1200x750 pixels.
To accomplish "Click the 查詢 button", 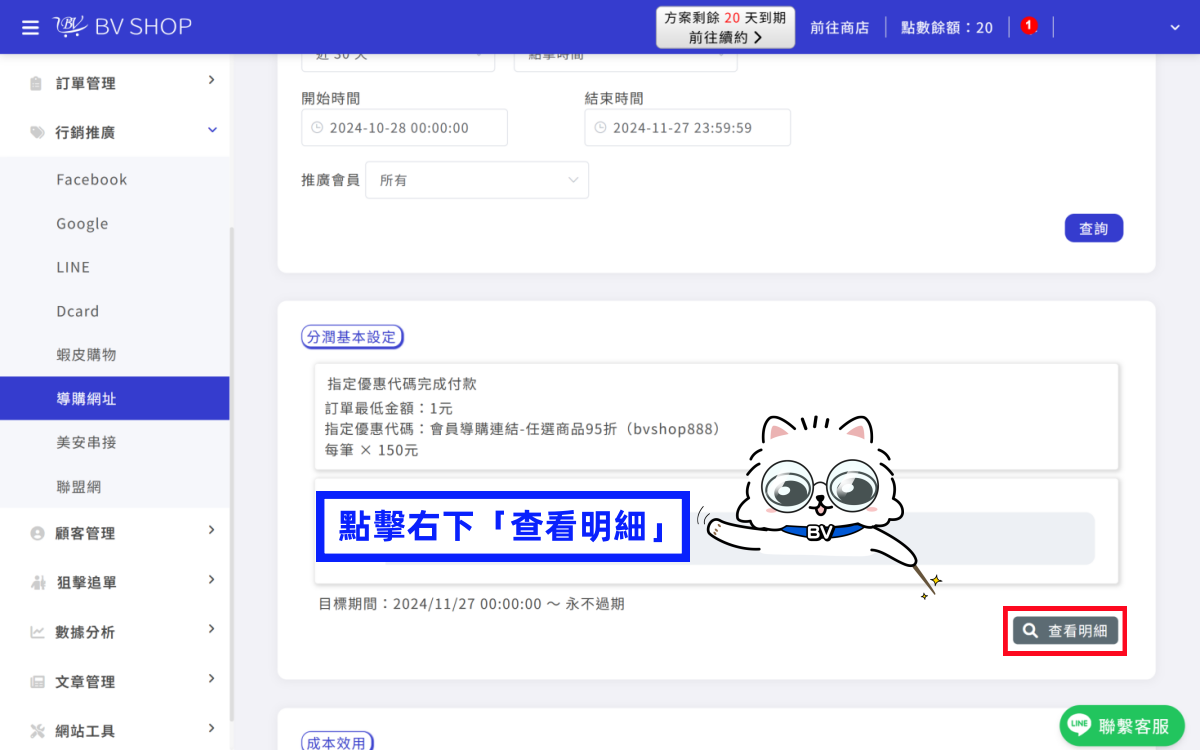I will (x=1094, y=228).
